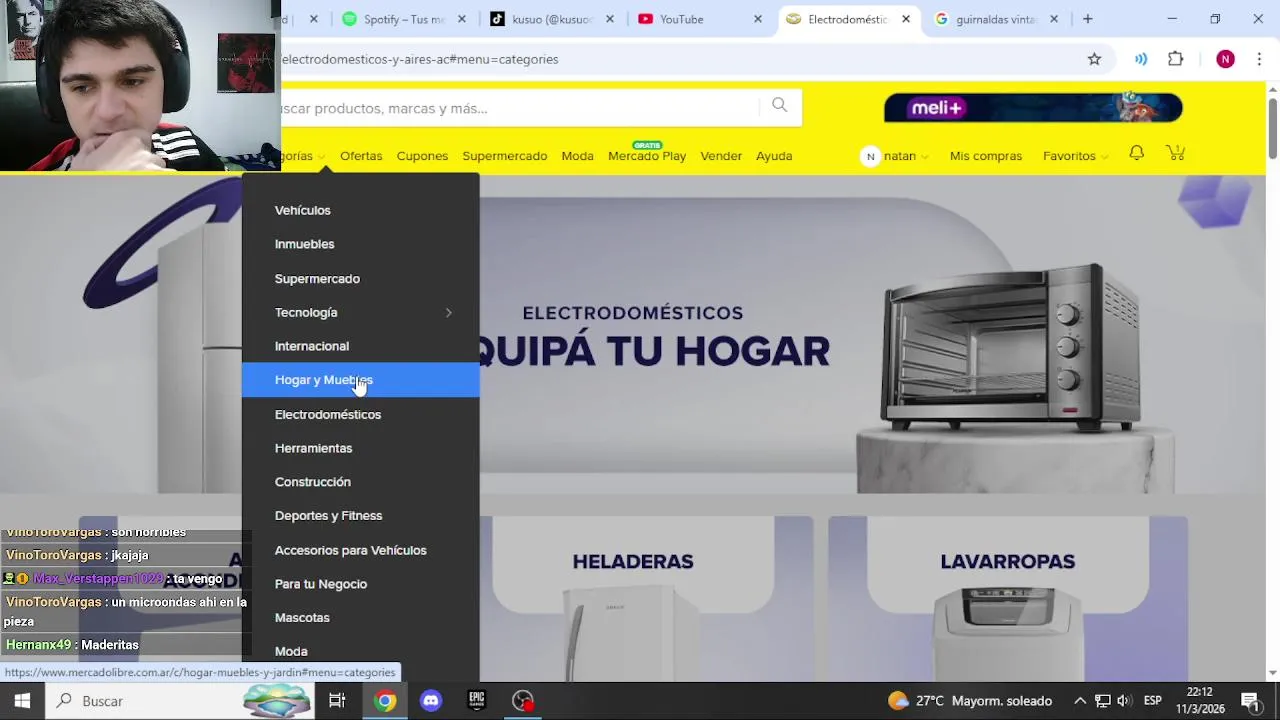This screenshot has width=1280, height=720.
Task: Click the user avatar next to natan
Action: click(870, 156)
